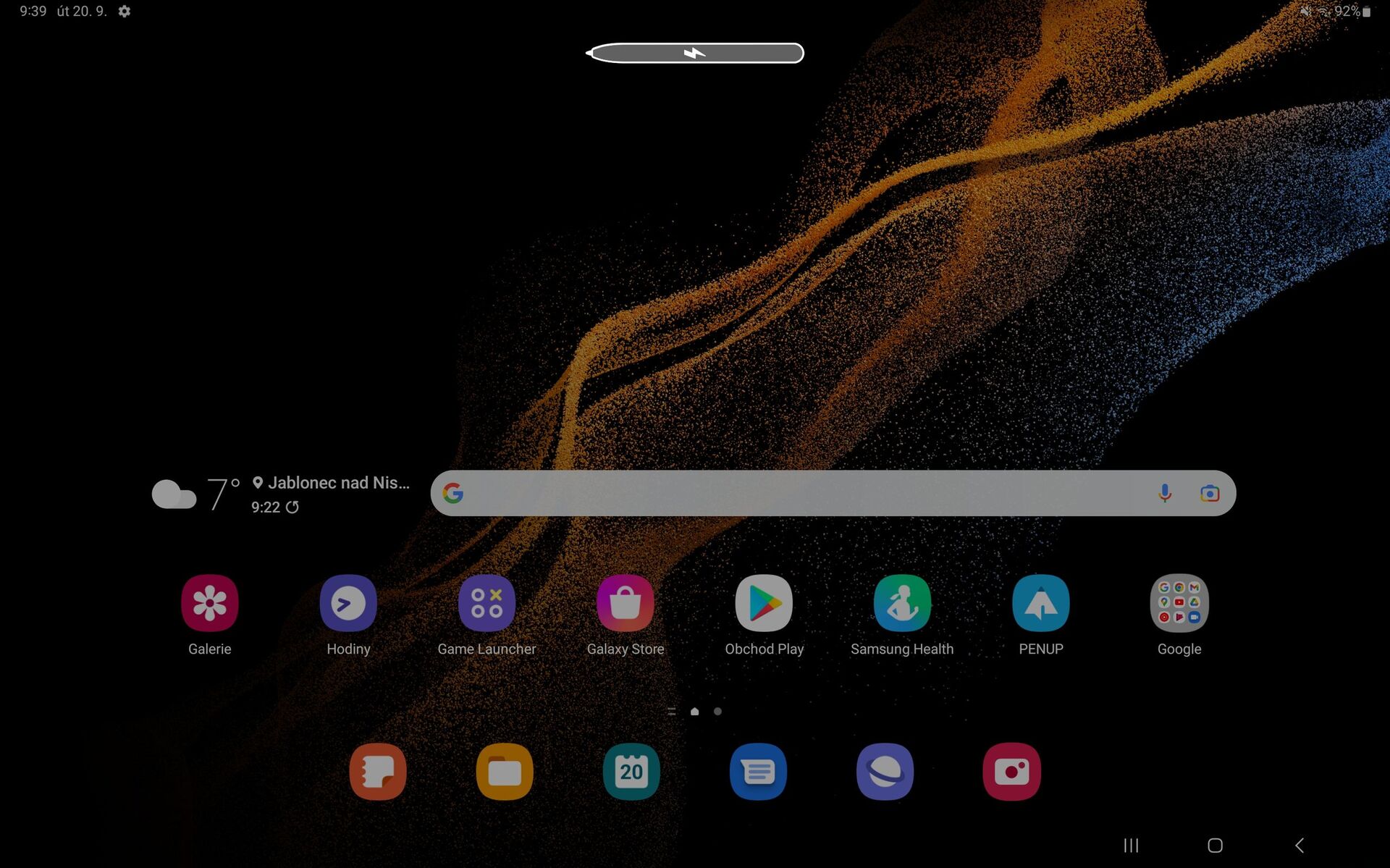The image size is (1390, 868).
Task: Start a Google voice search
Action: (1165, 493)
